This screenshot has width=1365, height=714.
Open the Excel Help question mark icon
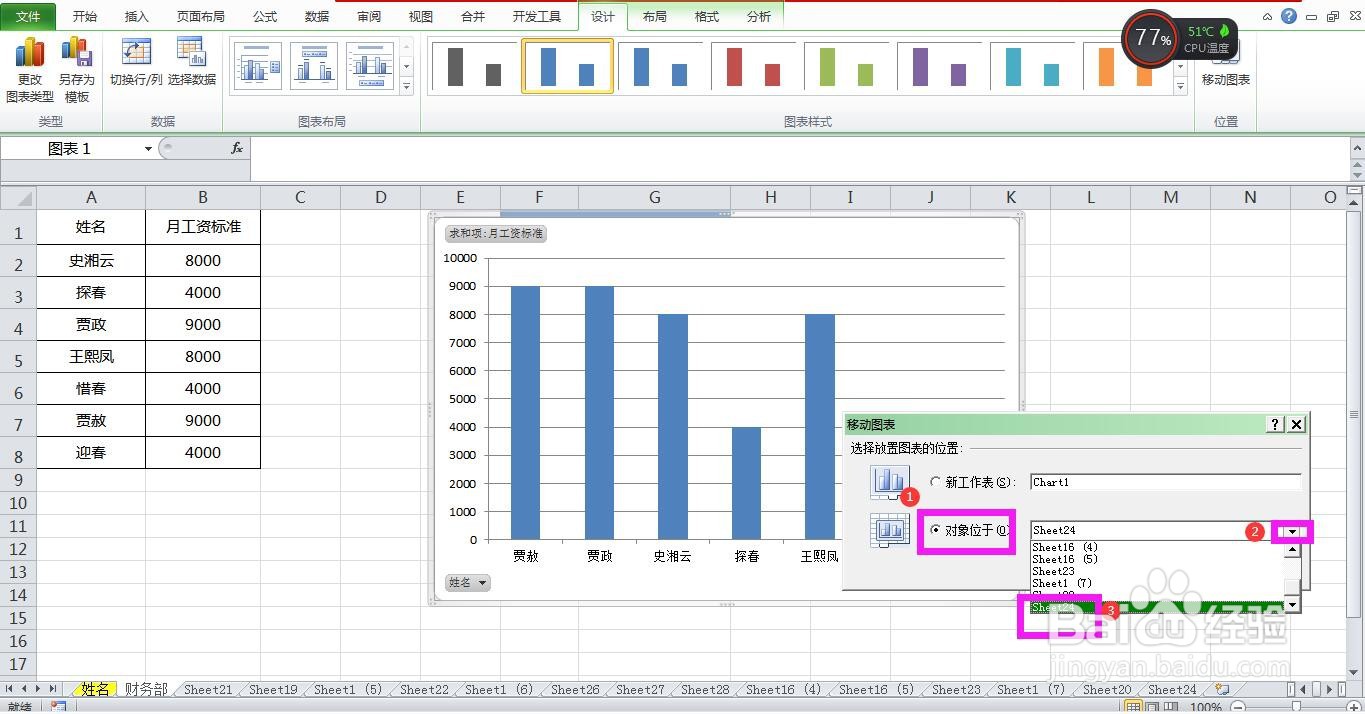coord(1289,16)
